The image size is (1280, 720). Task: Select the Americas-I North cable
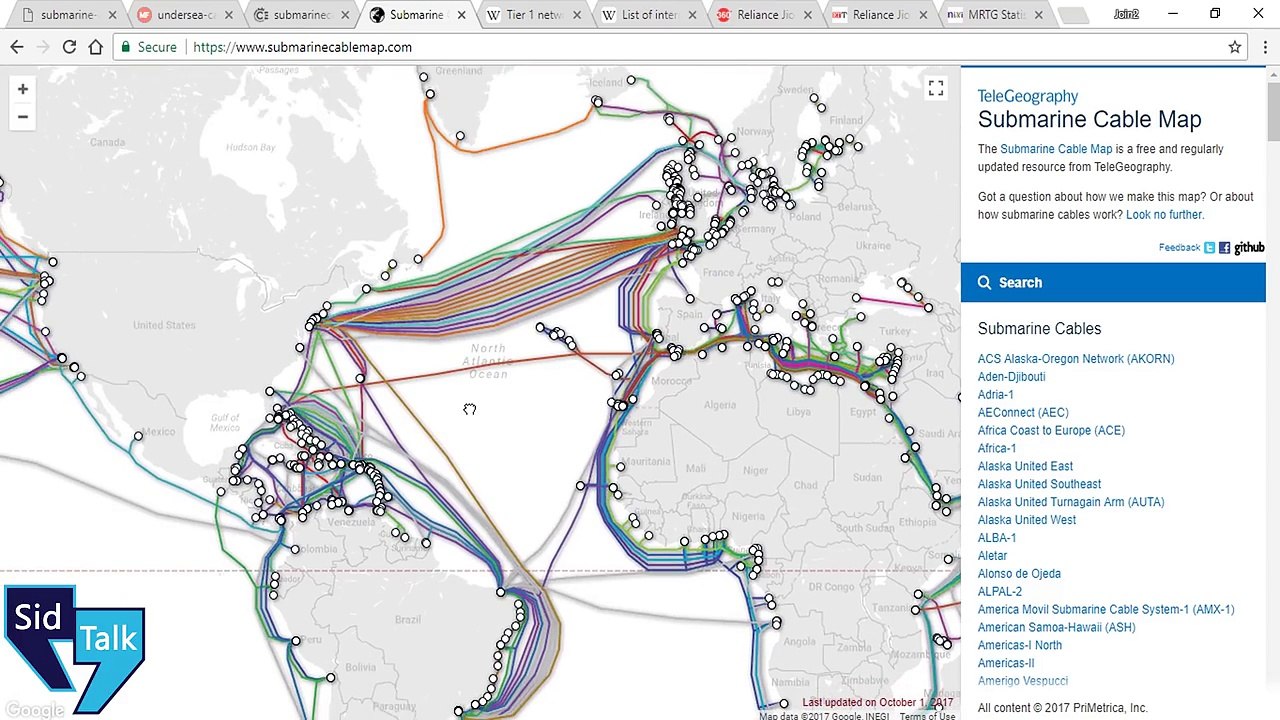pos(1020,646)
